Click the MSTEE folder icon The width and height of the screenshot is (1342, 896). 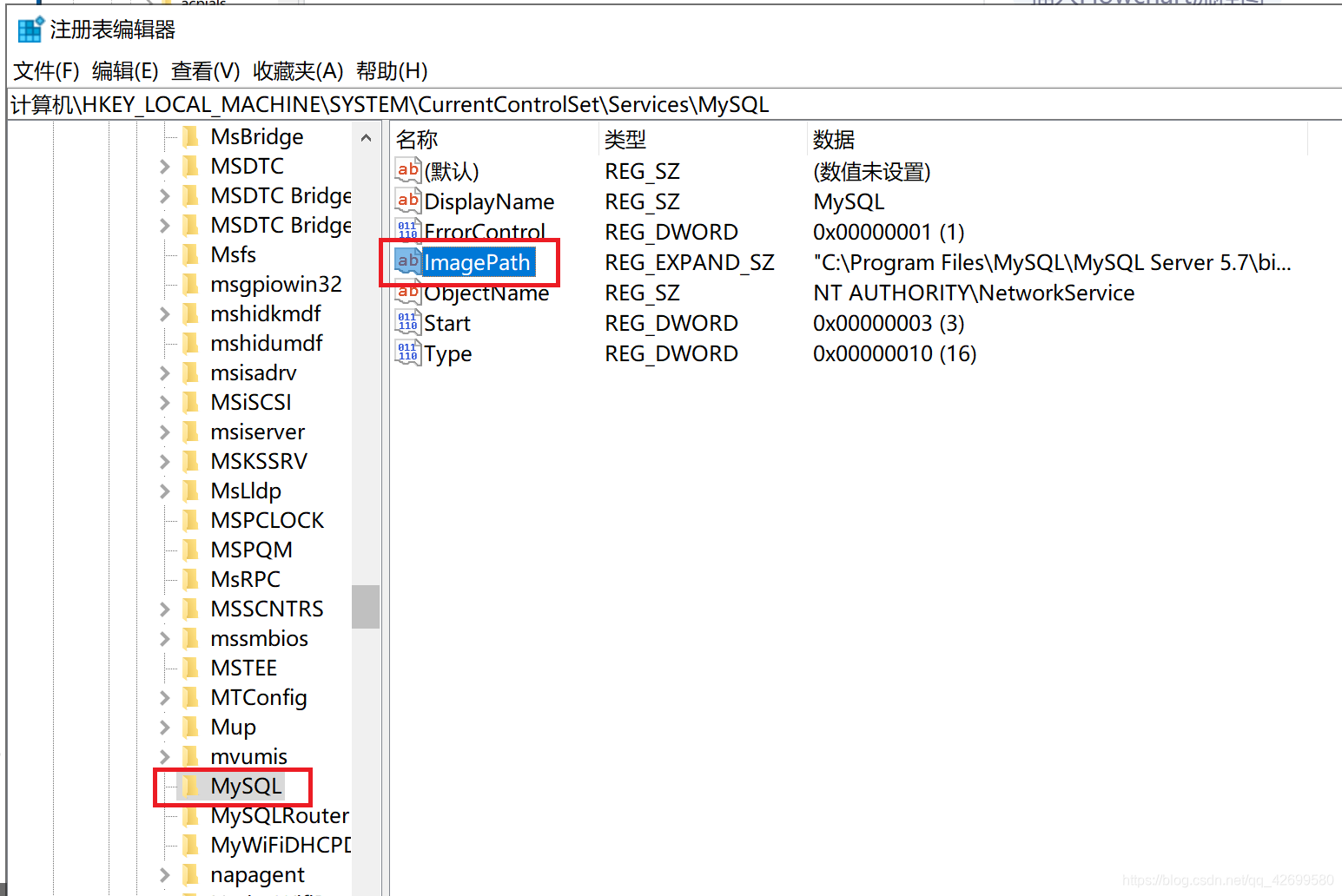point(190,668)
